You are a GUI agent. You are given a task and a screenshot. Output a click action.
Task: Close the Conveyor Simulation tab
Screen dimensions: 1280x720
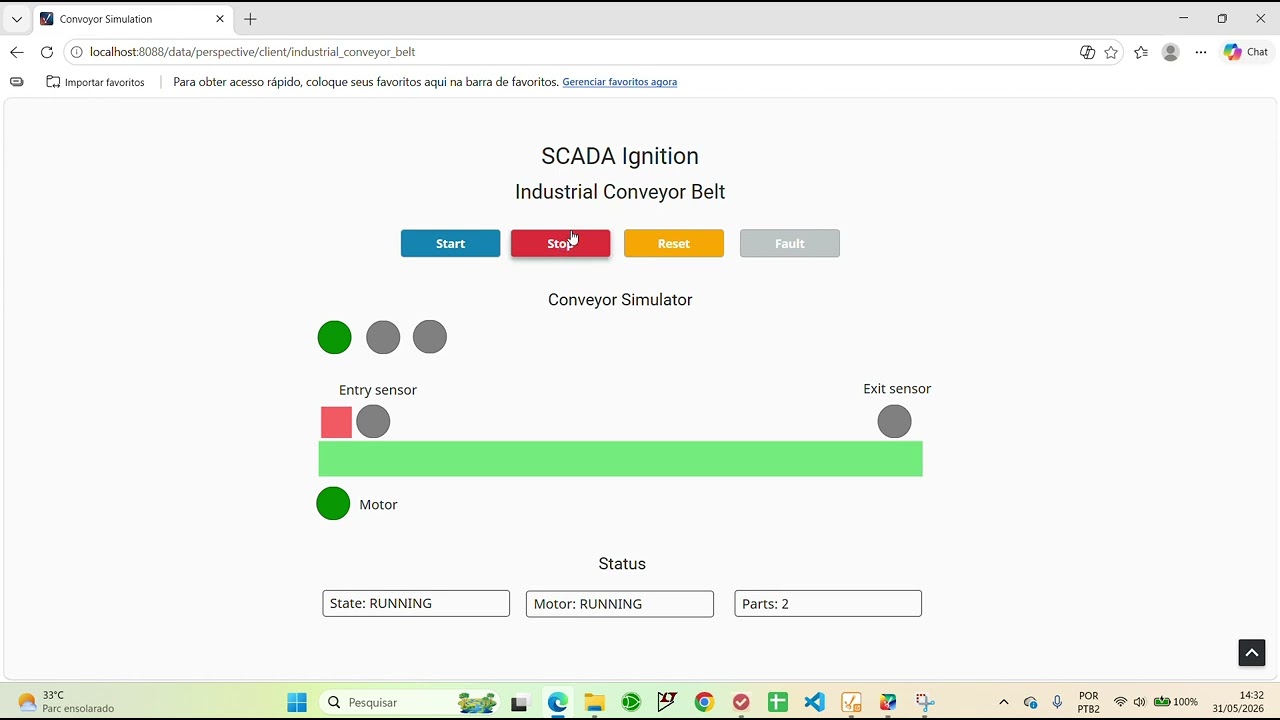[220, 19]
